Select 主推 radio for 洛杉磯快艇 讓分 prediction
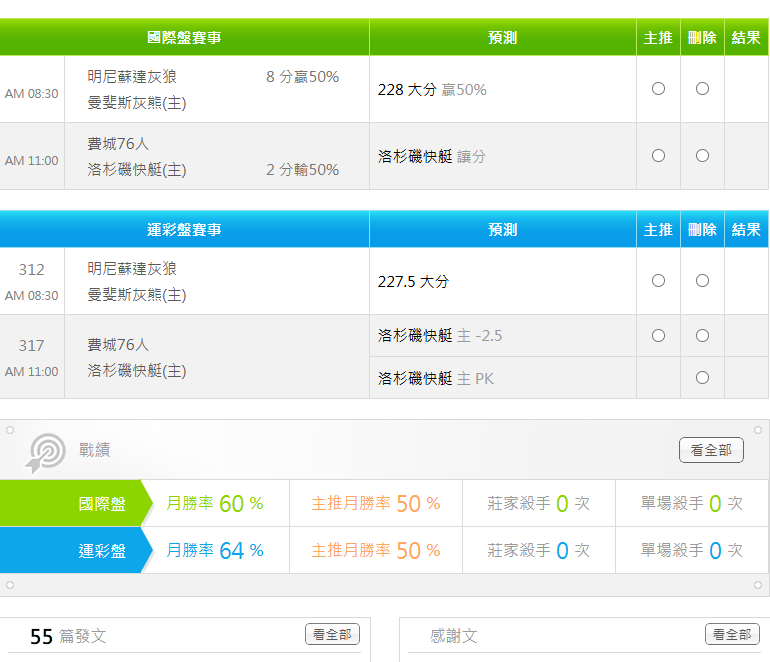Image resolution: width=770 pixels, height=662 pixels. 658,156
